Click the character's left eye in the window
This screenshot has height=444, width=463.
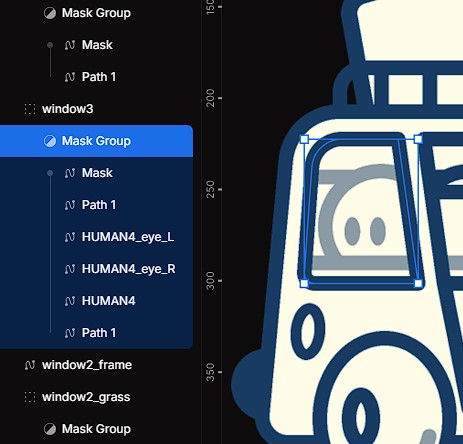(352, 231)
